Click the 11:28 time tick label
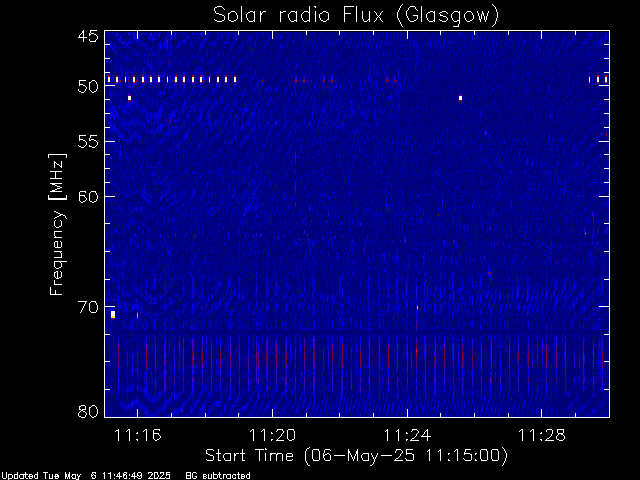 tap(542, 435)
